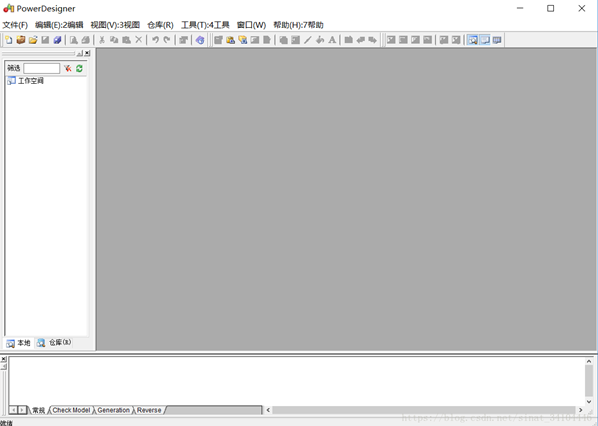Toggle the highlighted browser view toolbar button
598x426 pixels.
click(473, 40)
